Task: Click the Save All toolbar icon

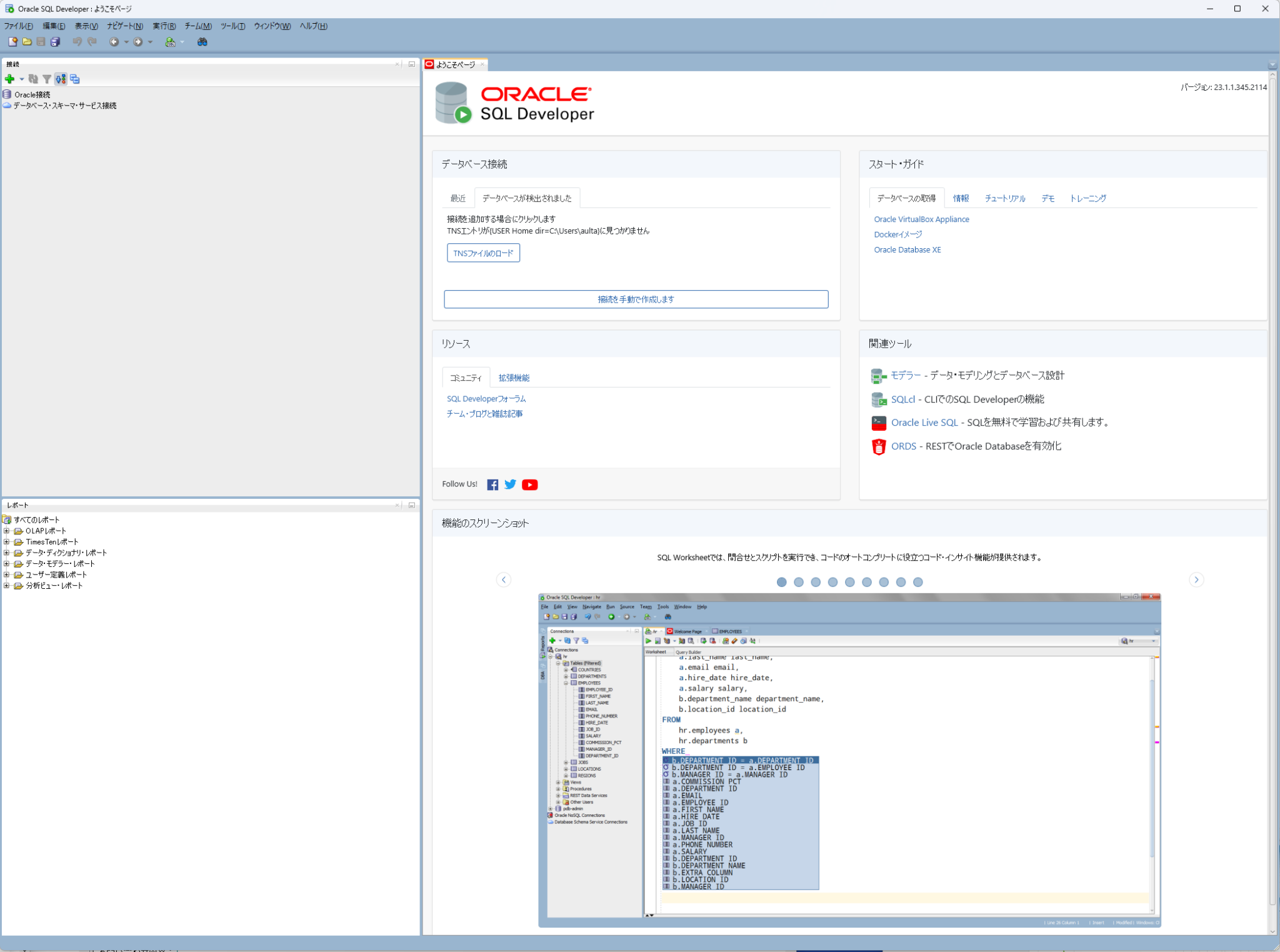Action: tap(56, 41)
